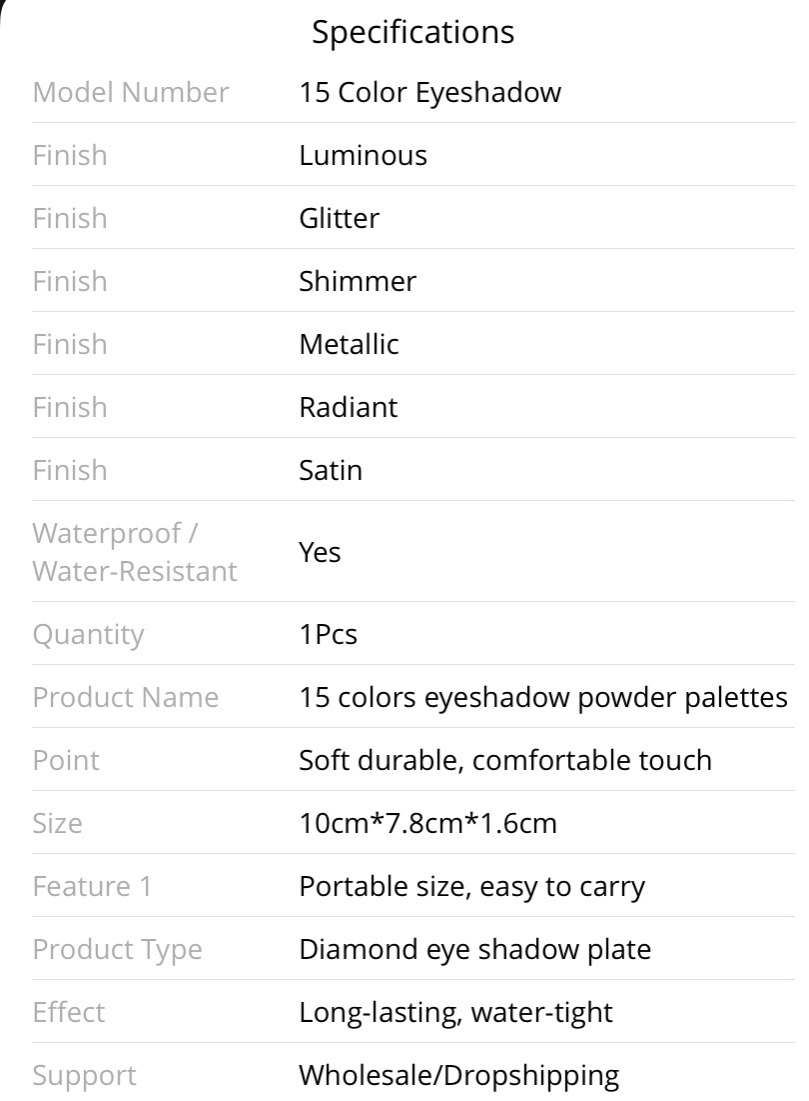The image size is (809, 1101).
Task: Select the Product Type label
Action: click(x=117, y=950)
